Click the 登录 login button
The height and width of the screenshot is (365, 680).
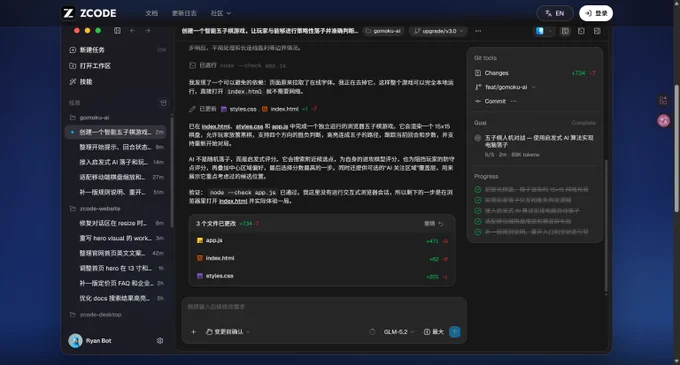[596, 13]
